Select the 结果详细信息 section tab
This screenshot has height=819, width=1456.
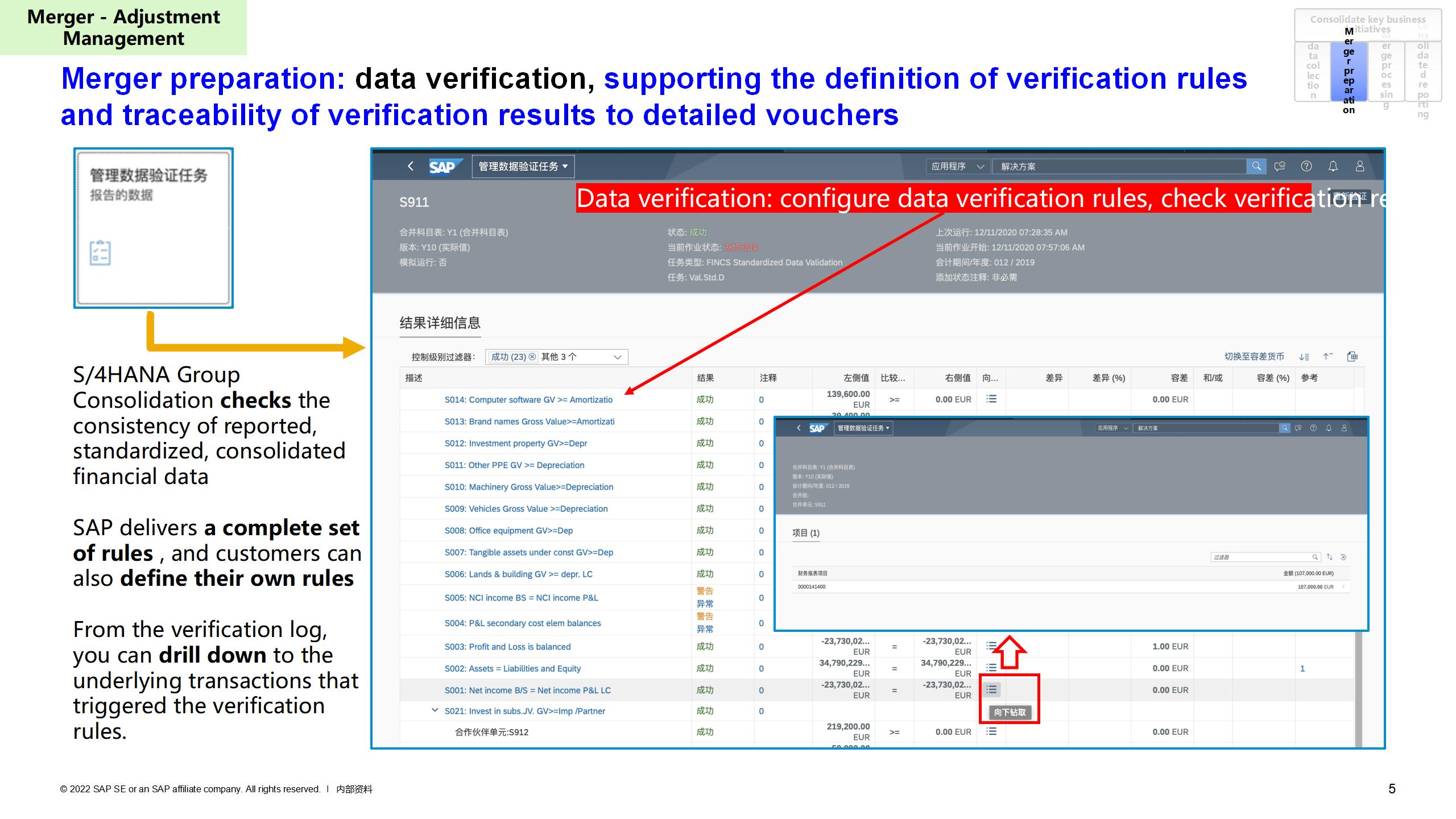[x=440, y=323]
